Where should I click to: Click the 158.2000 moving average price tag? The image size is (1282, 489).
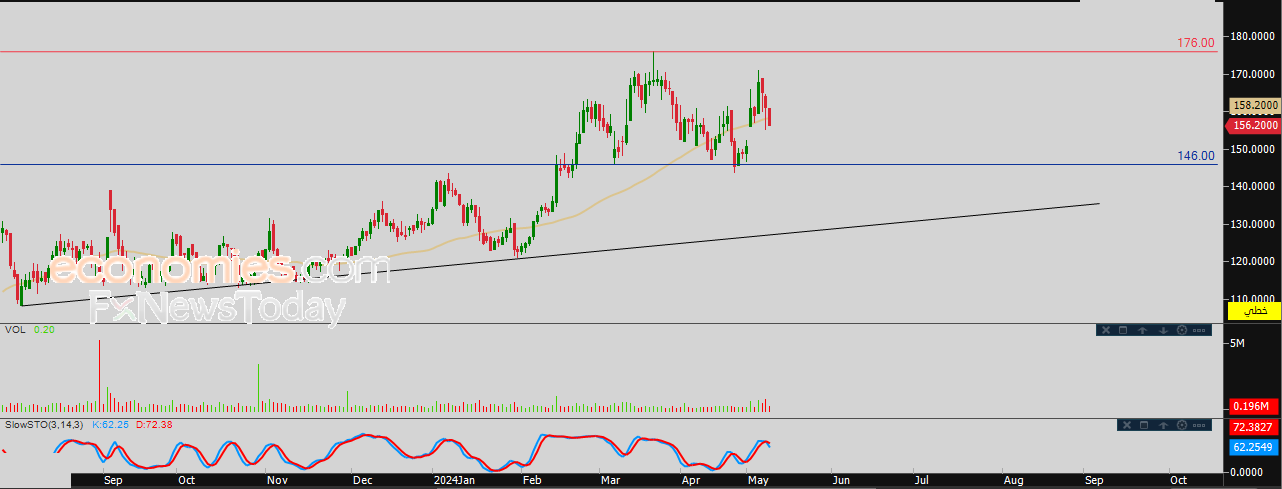[1255, 105]
